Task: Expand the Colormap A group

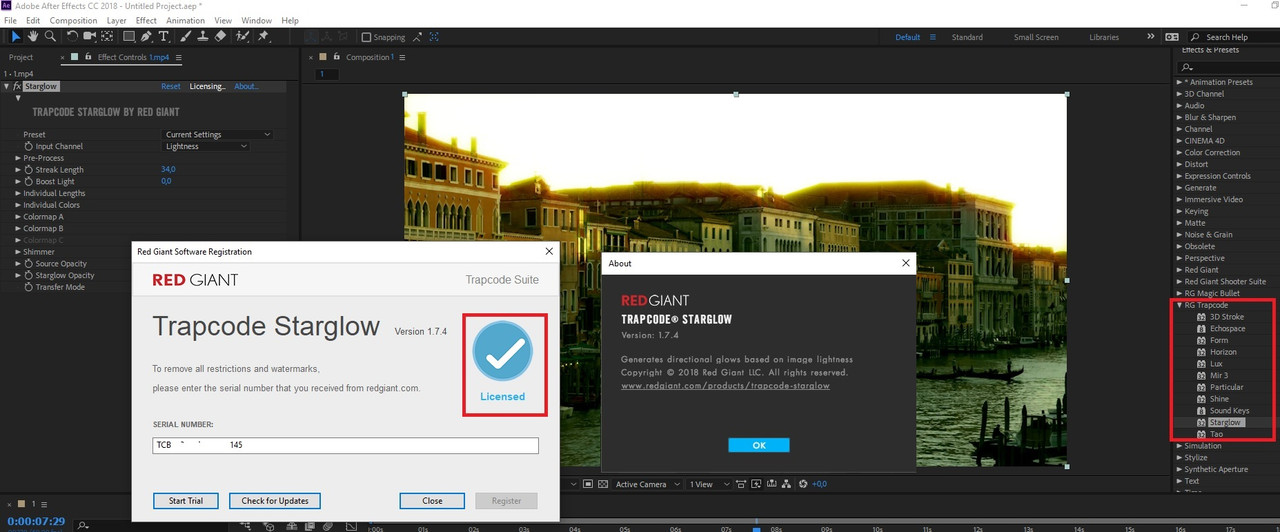Action: click(18, 217)
